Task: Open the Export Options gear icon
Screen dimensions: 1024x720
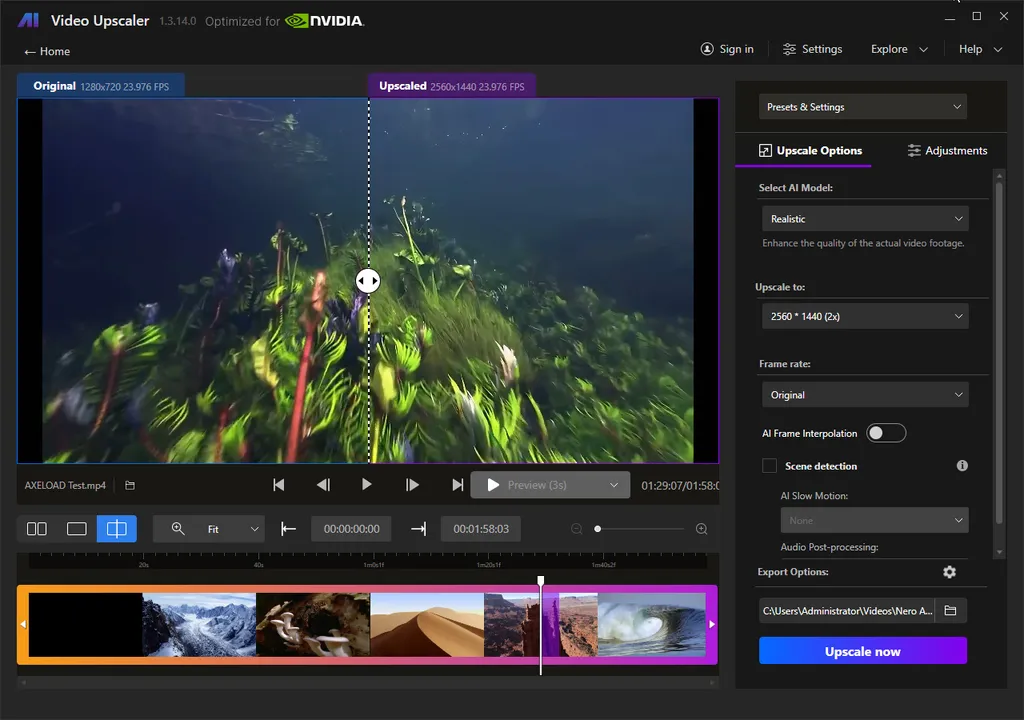Action: point(949,572)
